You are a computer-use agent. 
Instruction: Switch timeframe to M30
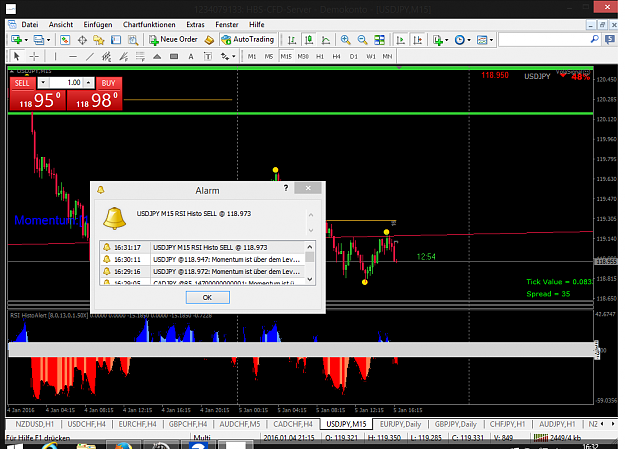[x=303, y=57]
